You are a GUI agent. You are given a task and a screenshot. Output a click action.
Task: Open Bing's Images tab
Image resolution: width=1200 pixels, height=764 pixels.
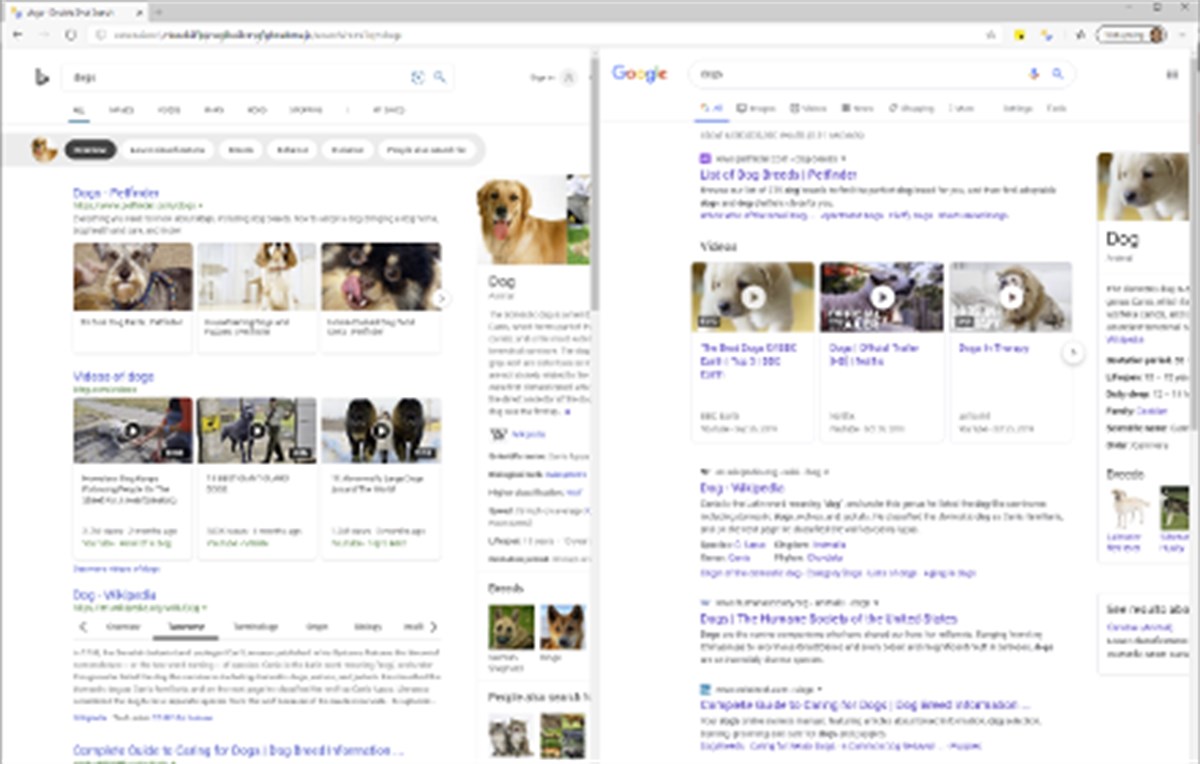coord(121,110)
